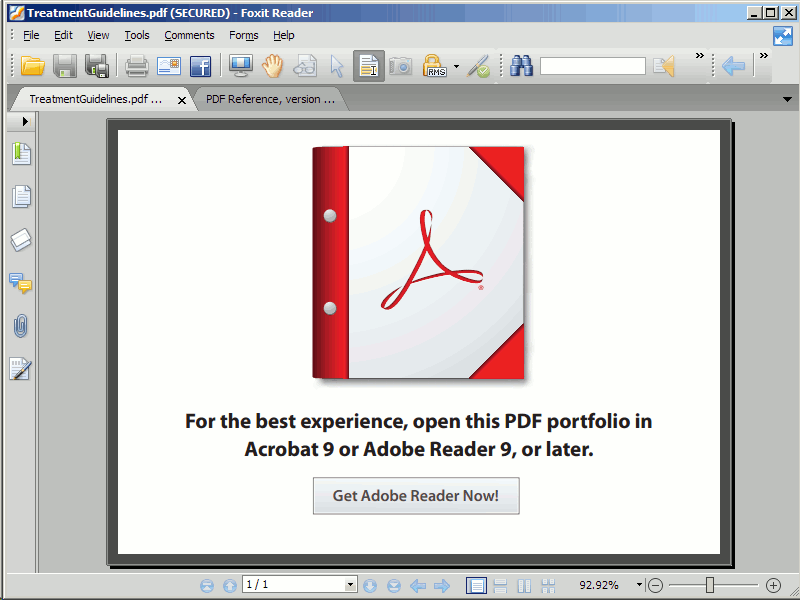Open the Bookmarks panel icon
Viewport: 800px width, 600px height.
coord(21,154)
